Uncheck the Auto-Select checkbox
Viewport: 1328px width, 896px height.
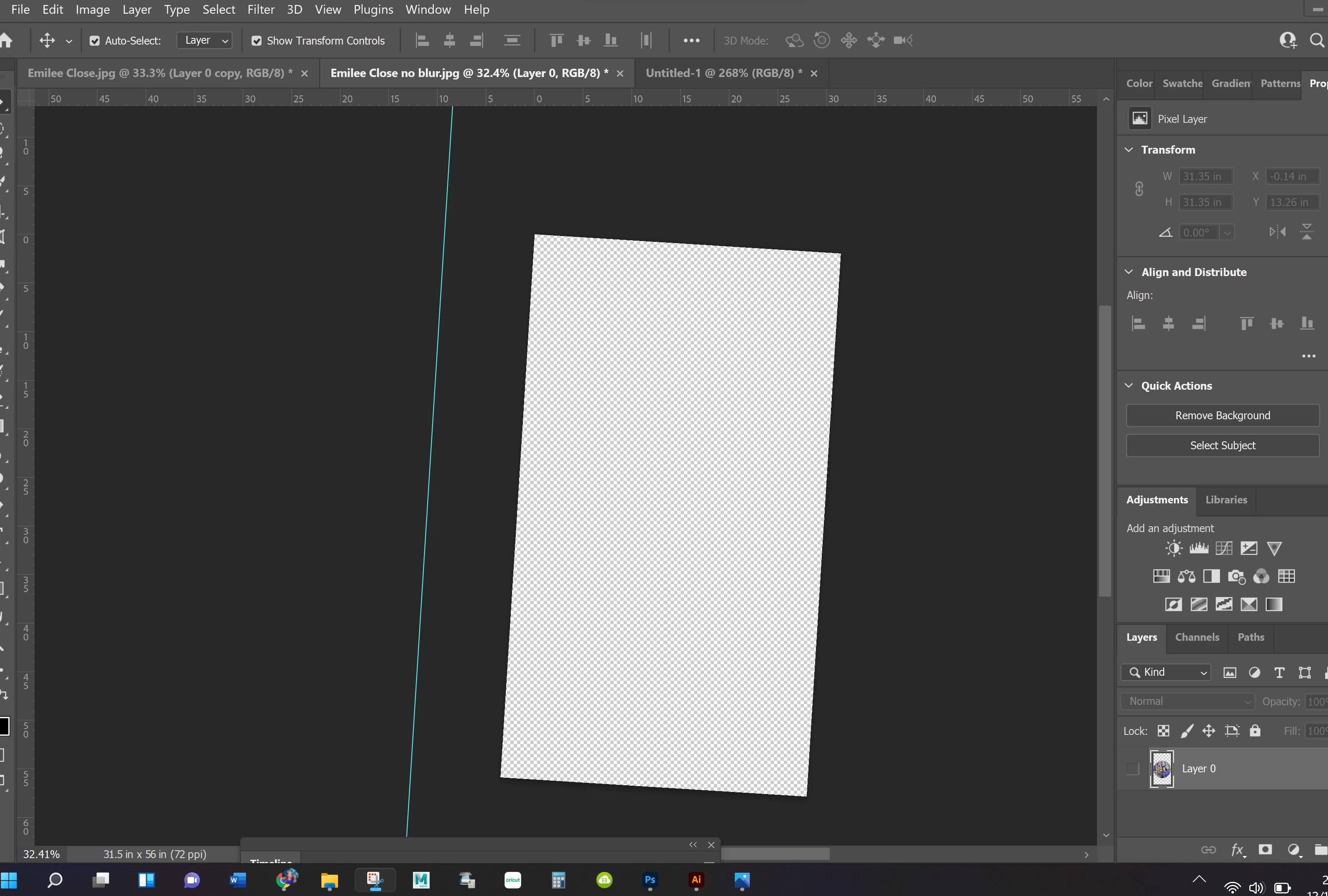(95, 40)
